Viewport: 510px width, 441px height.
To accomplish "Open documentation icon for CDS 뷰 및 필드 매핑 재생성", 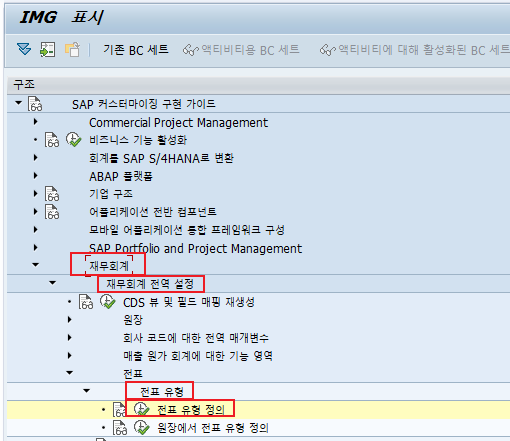I will click(x=86, y=302).
